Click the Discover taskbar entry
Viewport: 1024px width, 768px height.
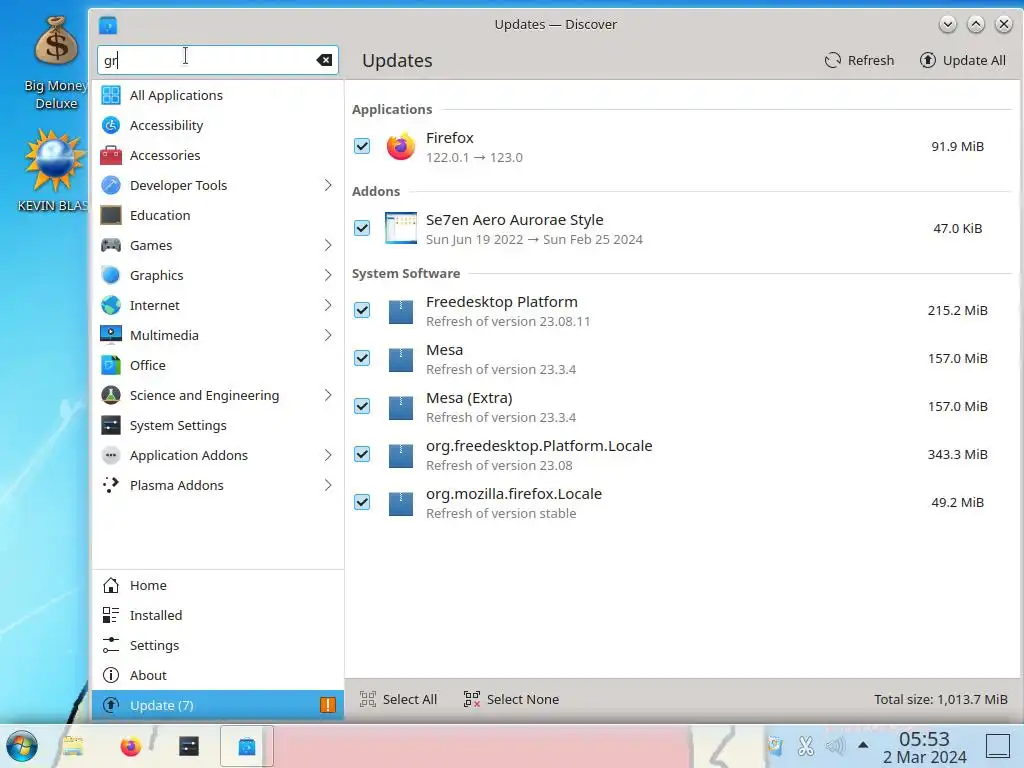247,746
